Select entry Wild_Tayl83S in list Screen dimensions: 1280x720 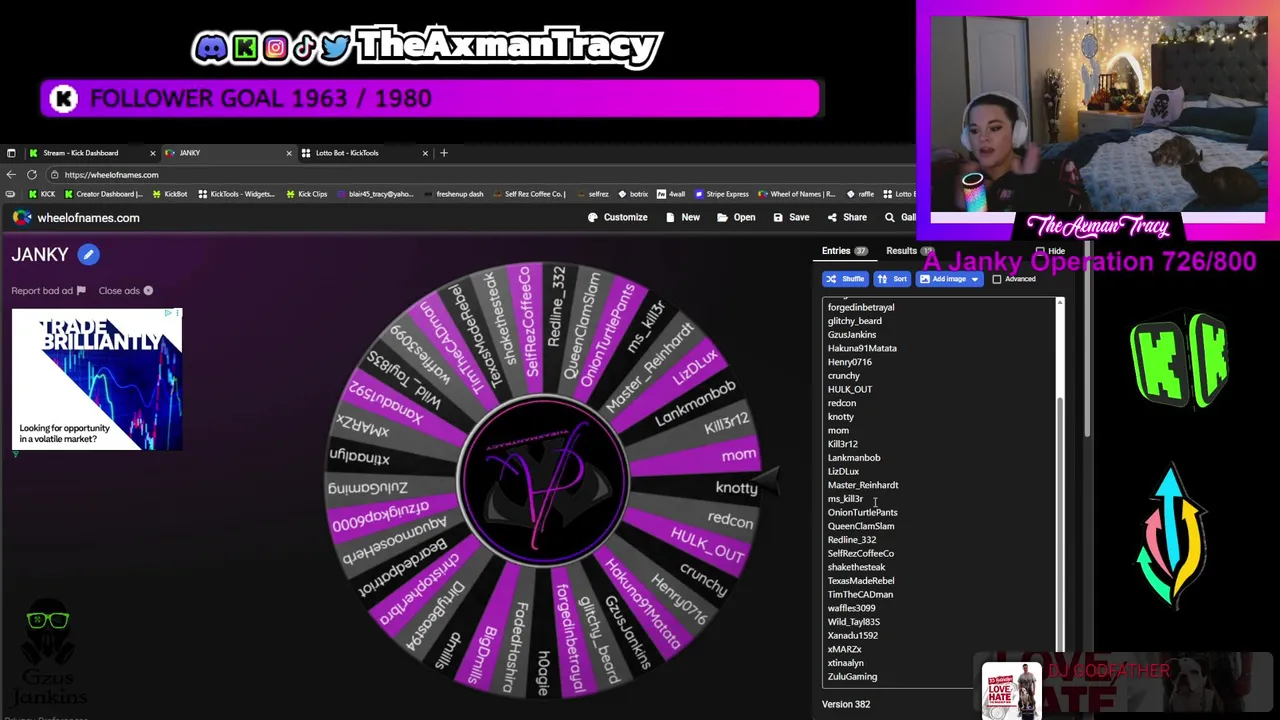pos(854,621)
